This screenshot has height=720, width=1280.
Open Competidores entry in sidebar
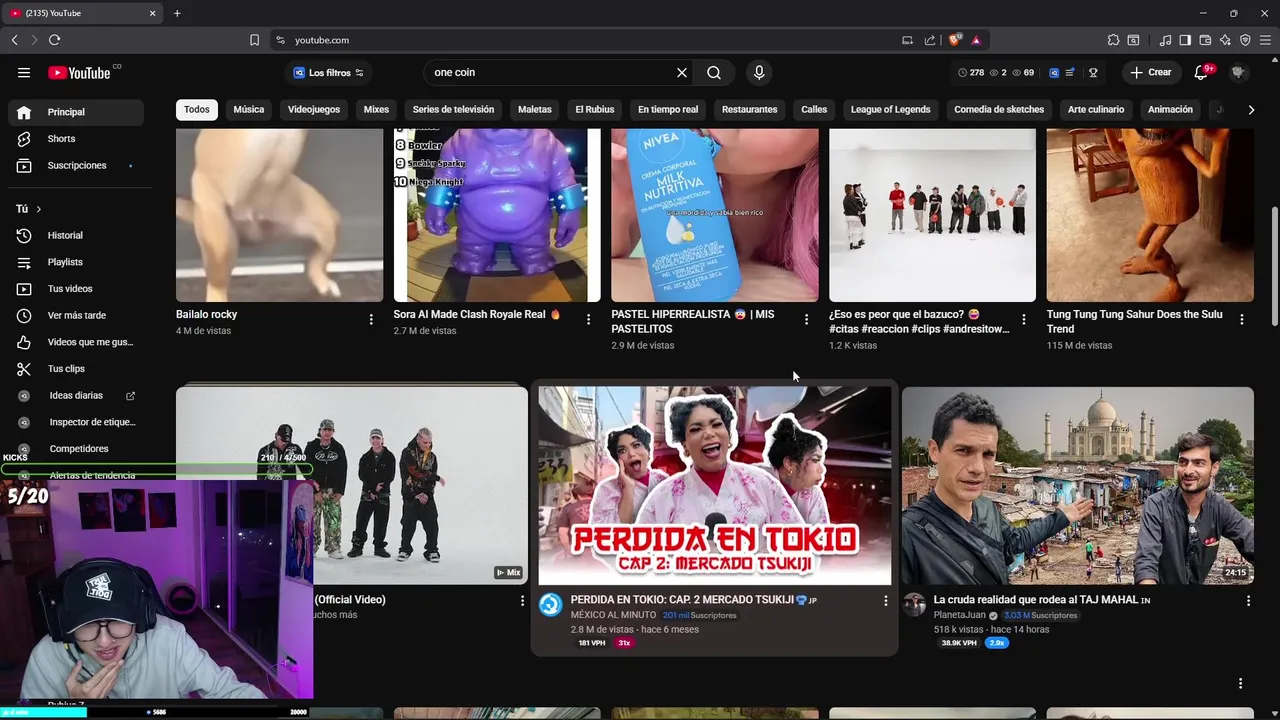tap(76, 449)
